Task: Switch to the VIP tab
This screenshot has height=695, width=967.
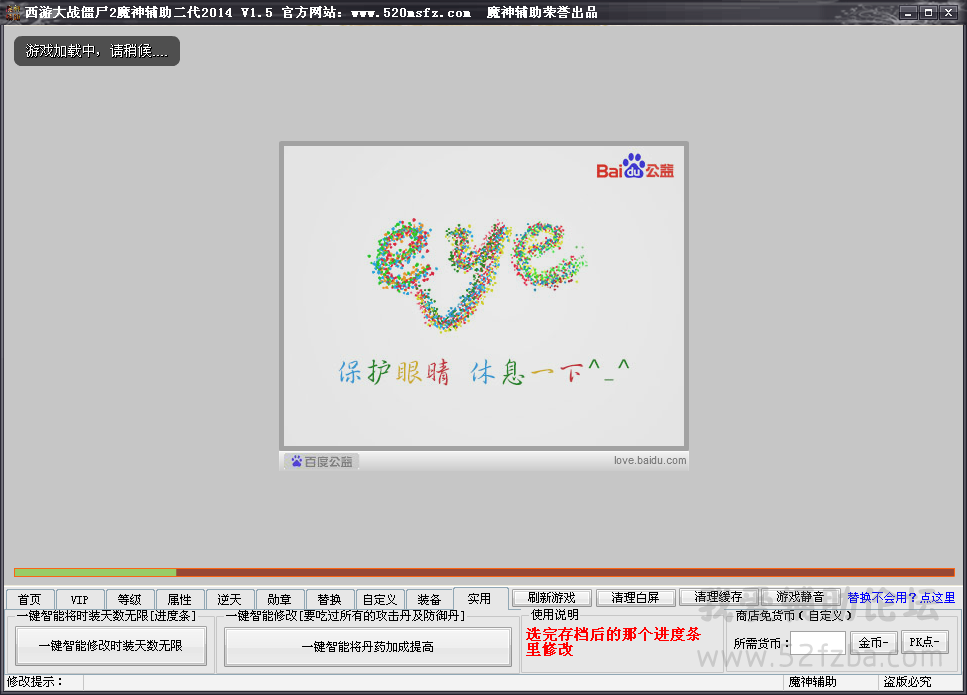Action: (x=80, y=599)
